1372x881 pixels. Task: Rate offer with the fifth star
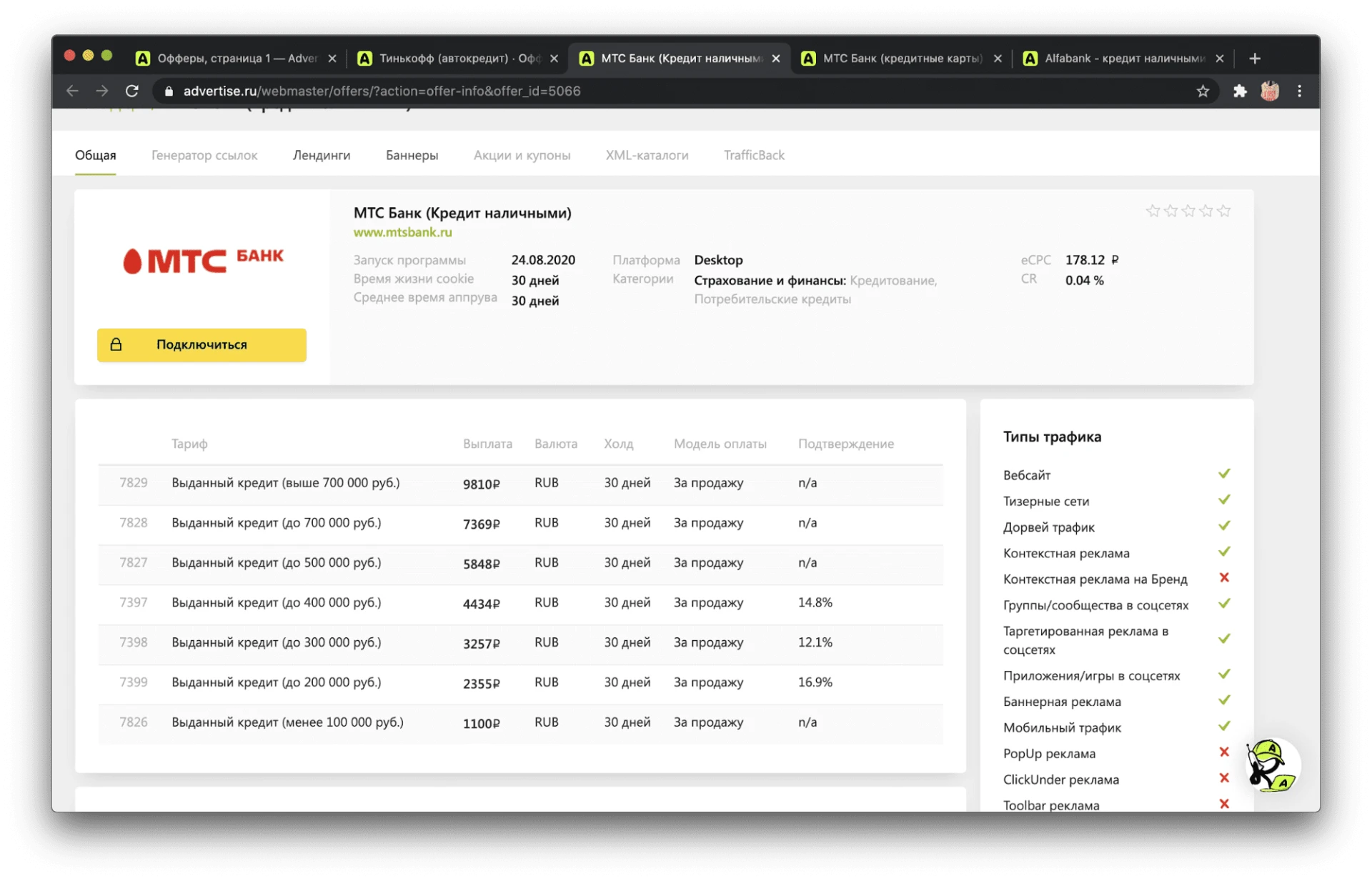pyautogui.click(x=1224, y=211)
